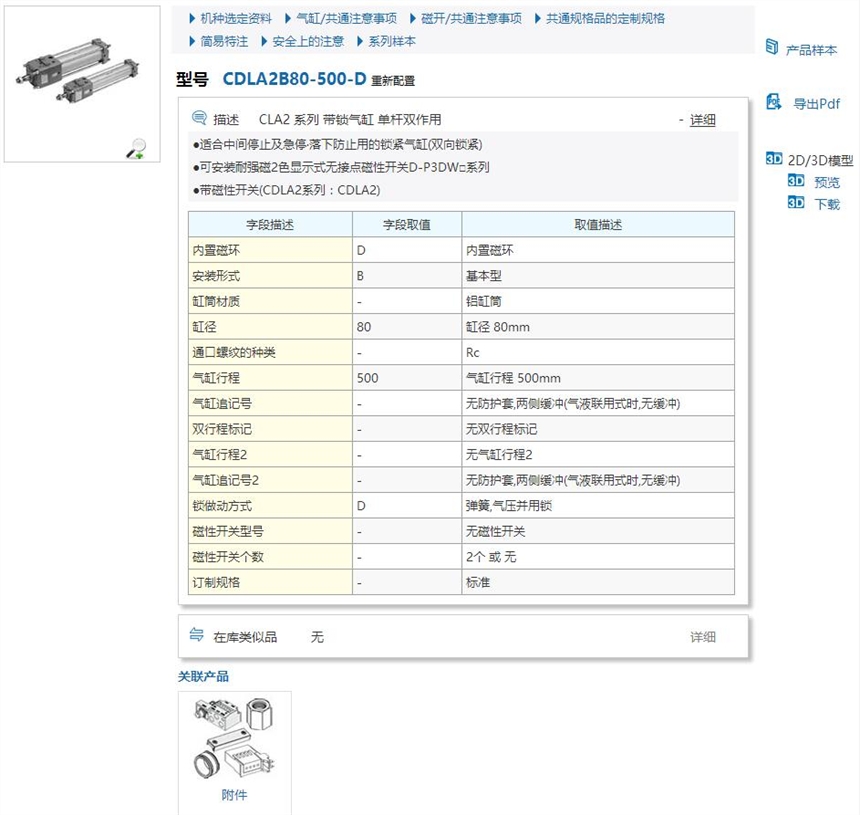Click the magnifier zoom icon on product image
The height and width of the screenshot is (815, 860).
tap(136, 149)
